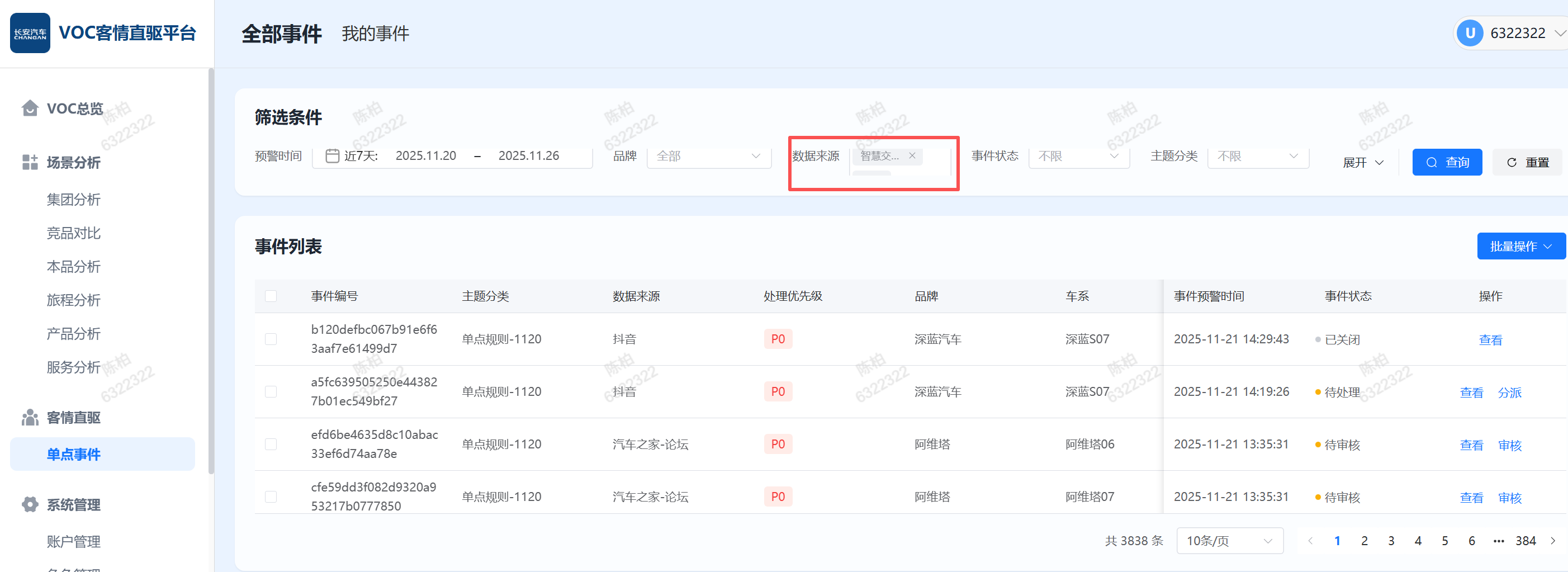Image resolution: width=1568 pixels, height=572 pixels.
Task: Click 分派 link for 待处理 event
Action: click(x=1509, y=393)
